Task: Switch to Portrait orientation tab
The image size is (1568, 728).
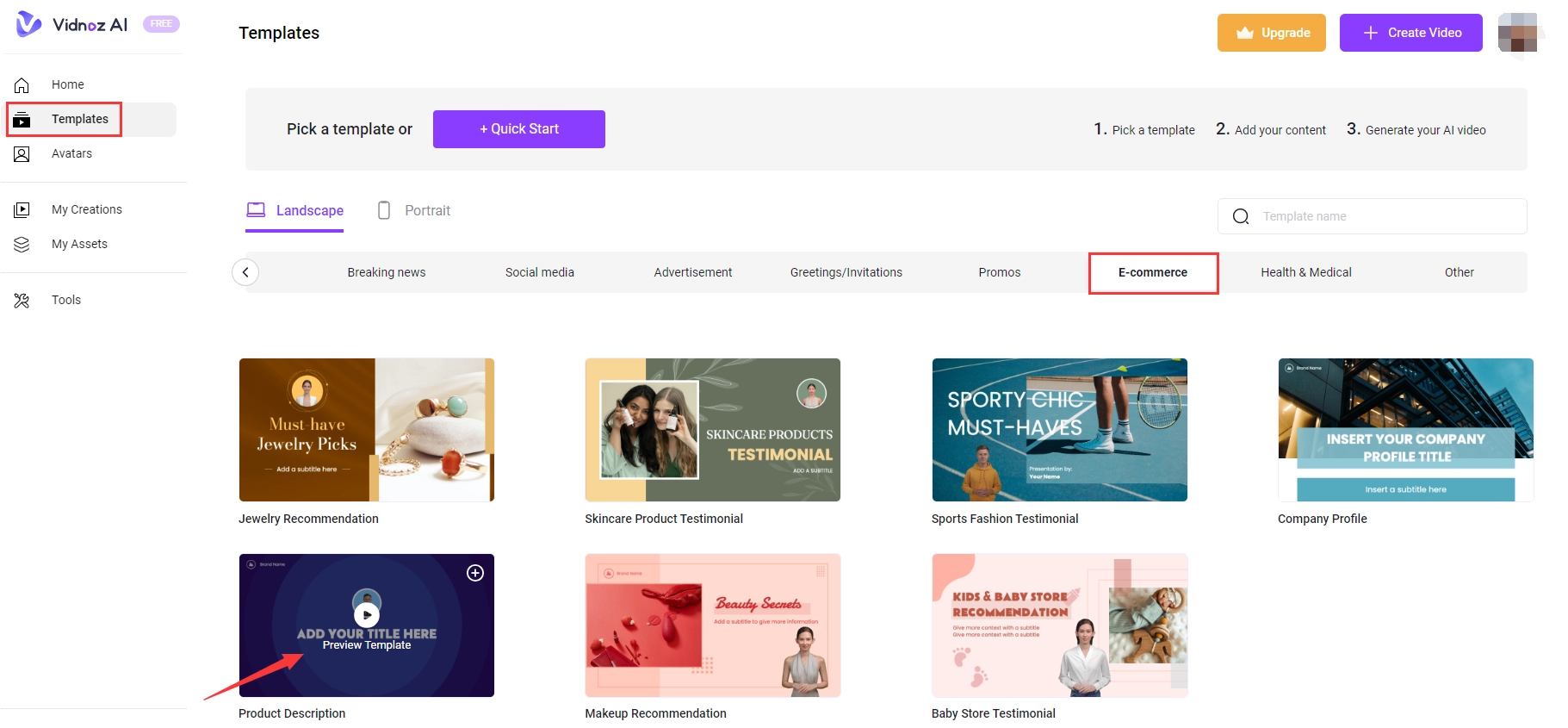Action: coord(415,211)
